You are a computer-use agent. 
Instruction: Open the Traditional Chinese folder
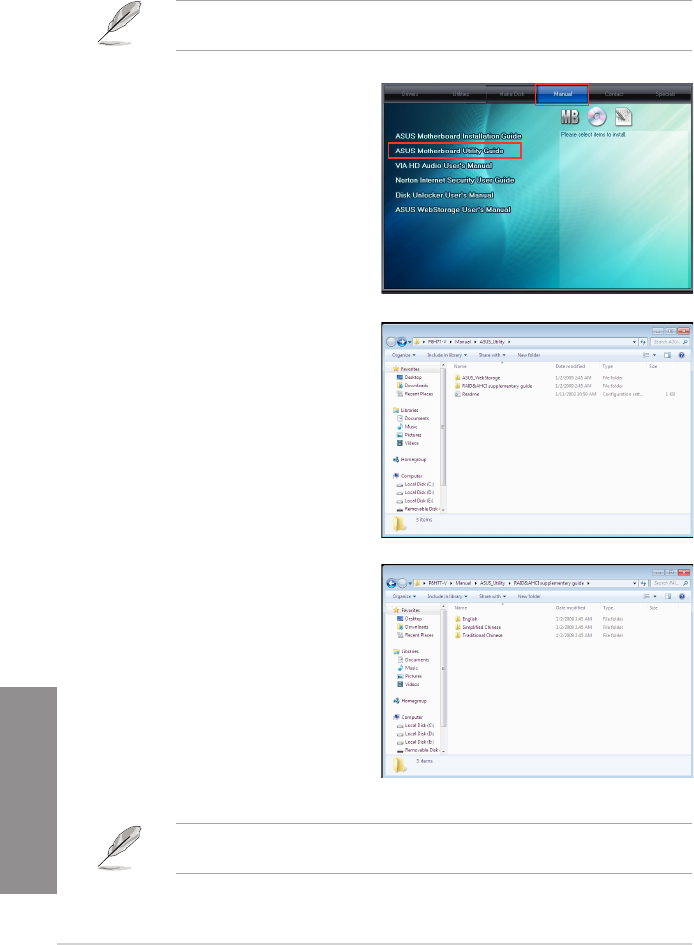(x=478, y=635)
